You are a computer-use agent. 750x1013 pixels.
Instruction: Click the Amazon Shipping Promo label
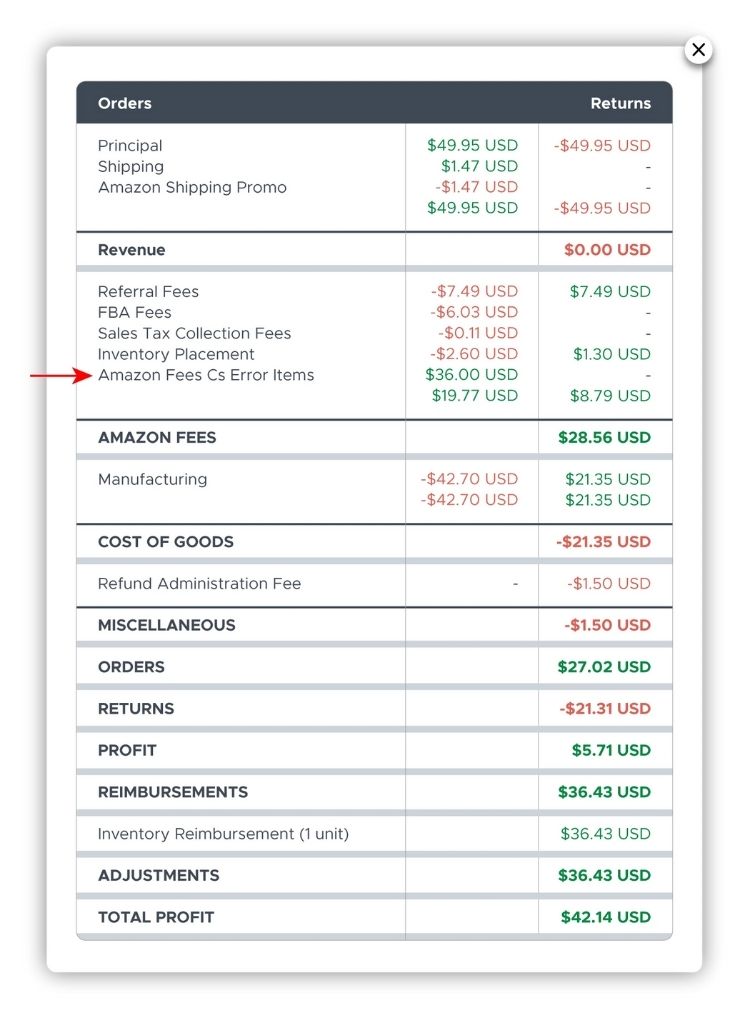192,188
